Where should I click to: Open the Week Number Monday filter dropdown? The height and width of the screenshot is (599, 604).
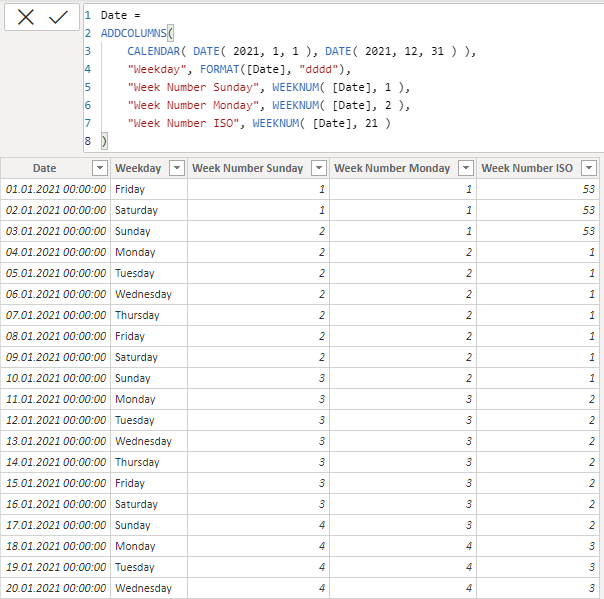pos(466,168)
